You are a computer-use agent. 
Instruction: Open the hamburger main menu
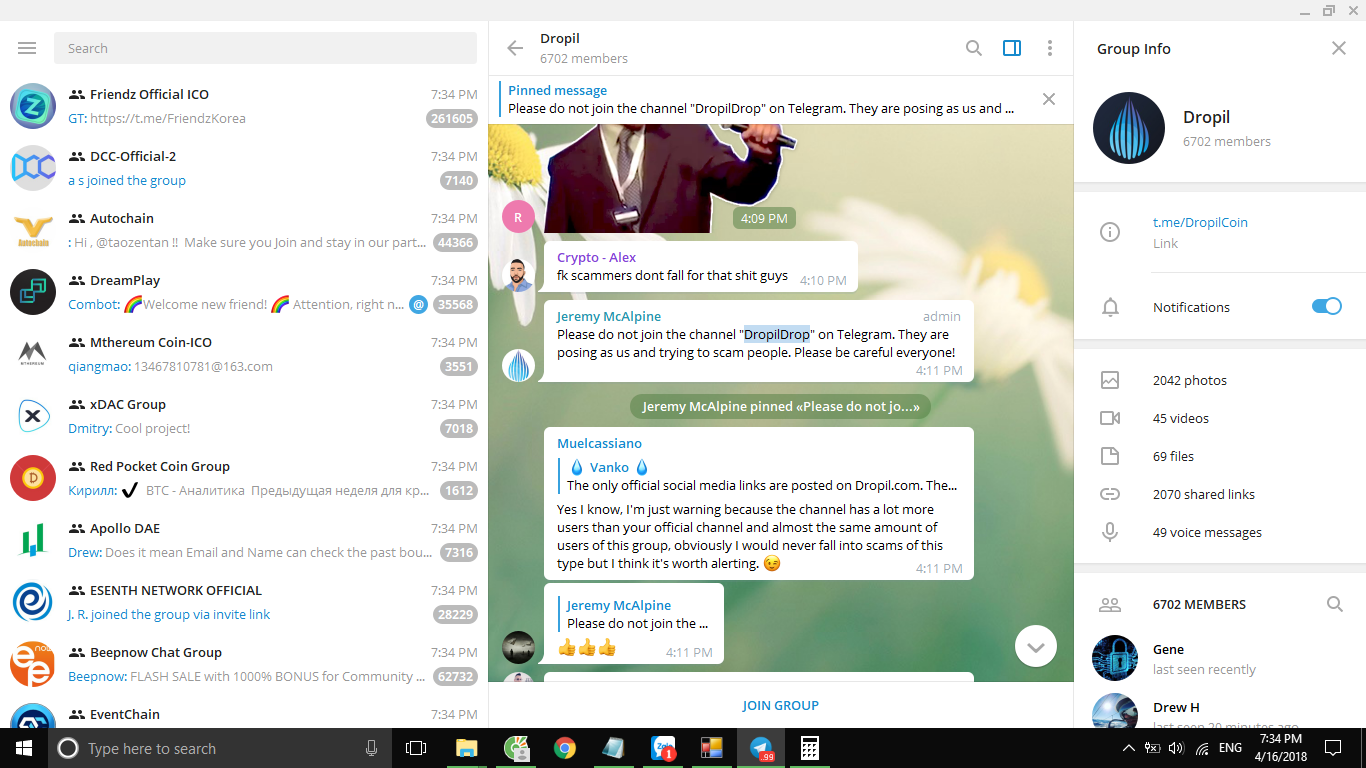pos(27,48)
